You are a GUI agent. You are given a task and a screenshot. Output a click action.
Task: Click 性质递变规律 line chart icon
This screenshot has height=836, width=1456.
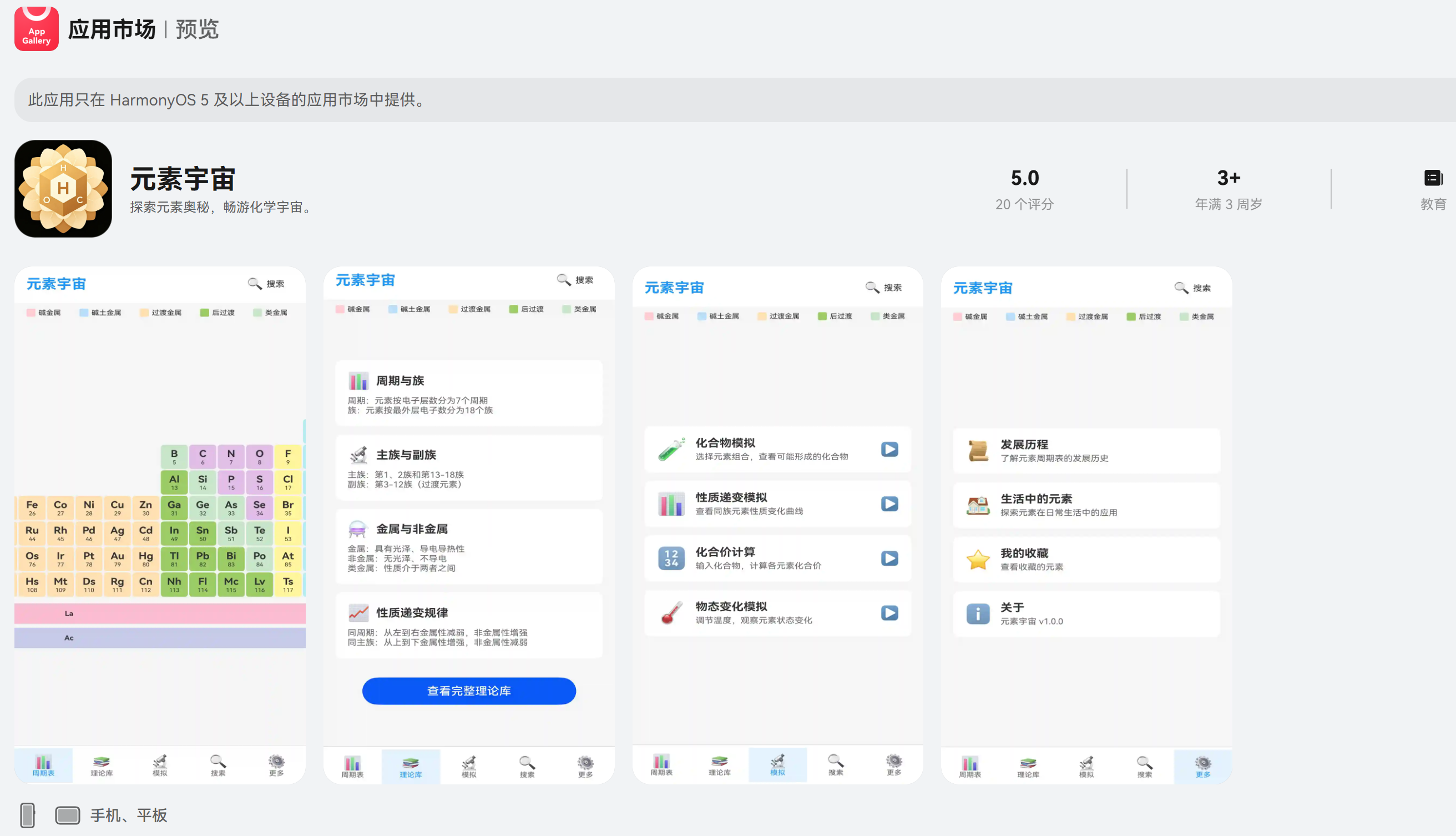click(x=358, y=613)
